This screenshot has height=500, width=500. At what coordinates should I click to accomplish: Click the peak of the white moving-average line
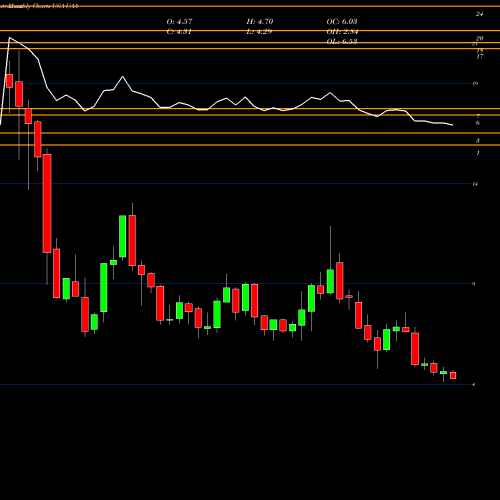[9, 38]
